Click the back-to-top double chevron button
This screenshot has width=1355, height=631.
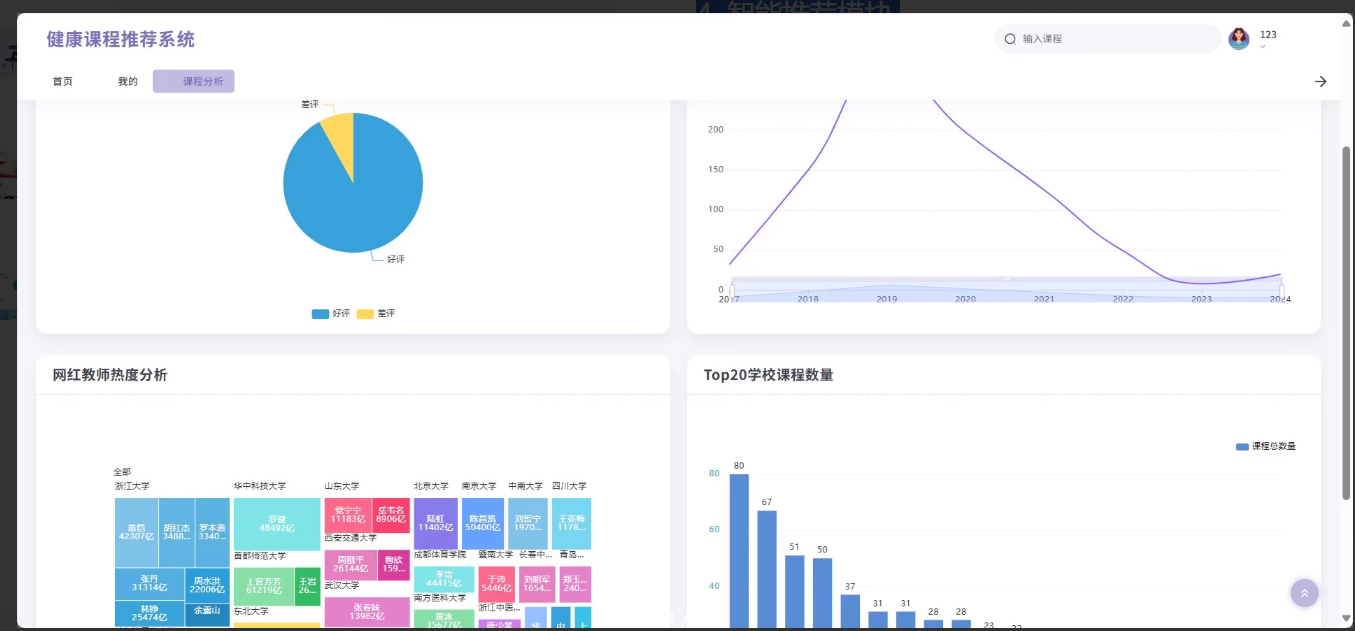click(x=1304, y=593)
